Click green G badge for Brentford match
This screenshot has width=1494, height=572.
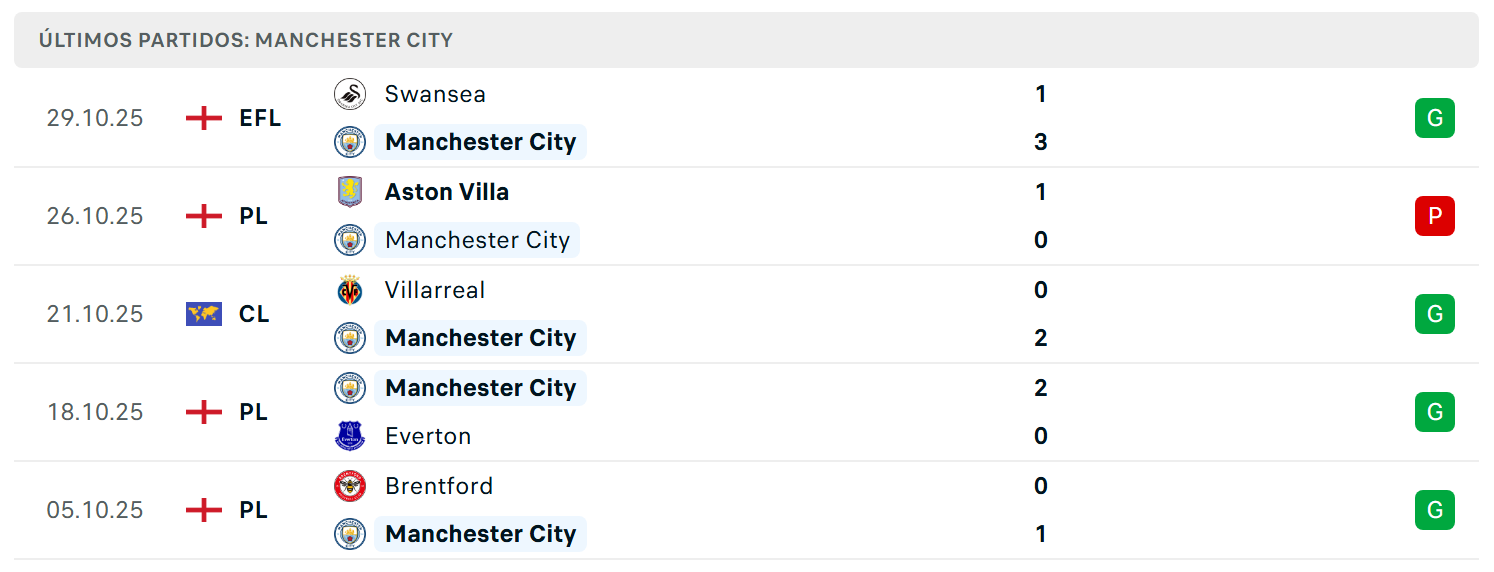[1435, 510]
